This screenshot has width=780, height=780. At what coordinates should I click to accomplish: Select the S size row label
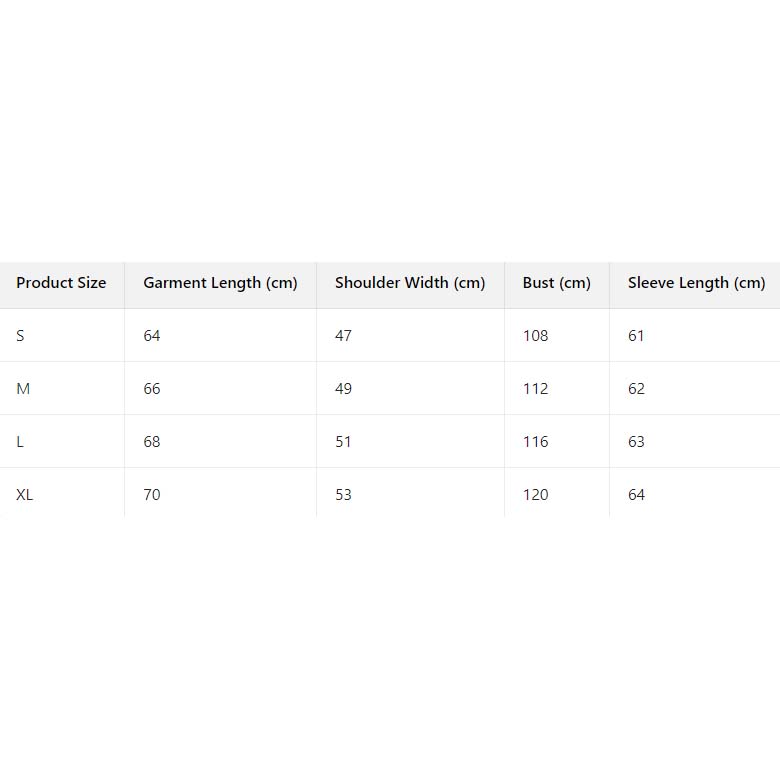[20, 336]
